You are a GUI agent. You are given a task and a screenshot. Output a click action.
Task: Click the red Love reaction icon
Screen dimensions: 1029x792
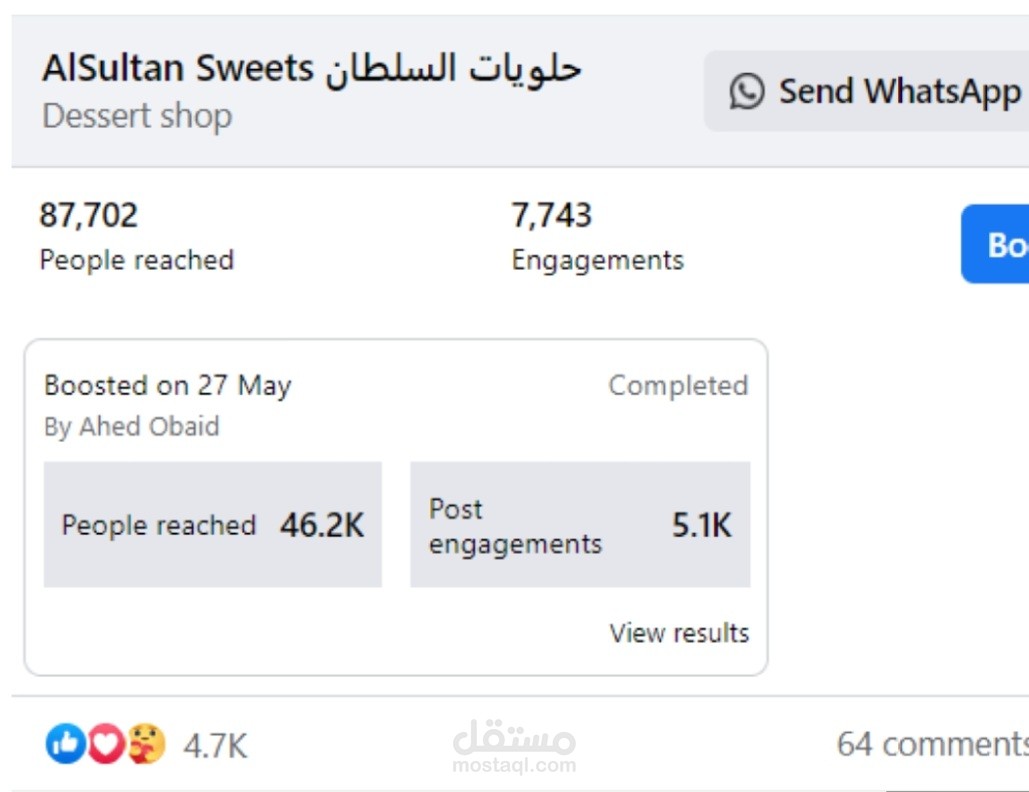click(106, 744)
